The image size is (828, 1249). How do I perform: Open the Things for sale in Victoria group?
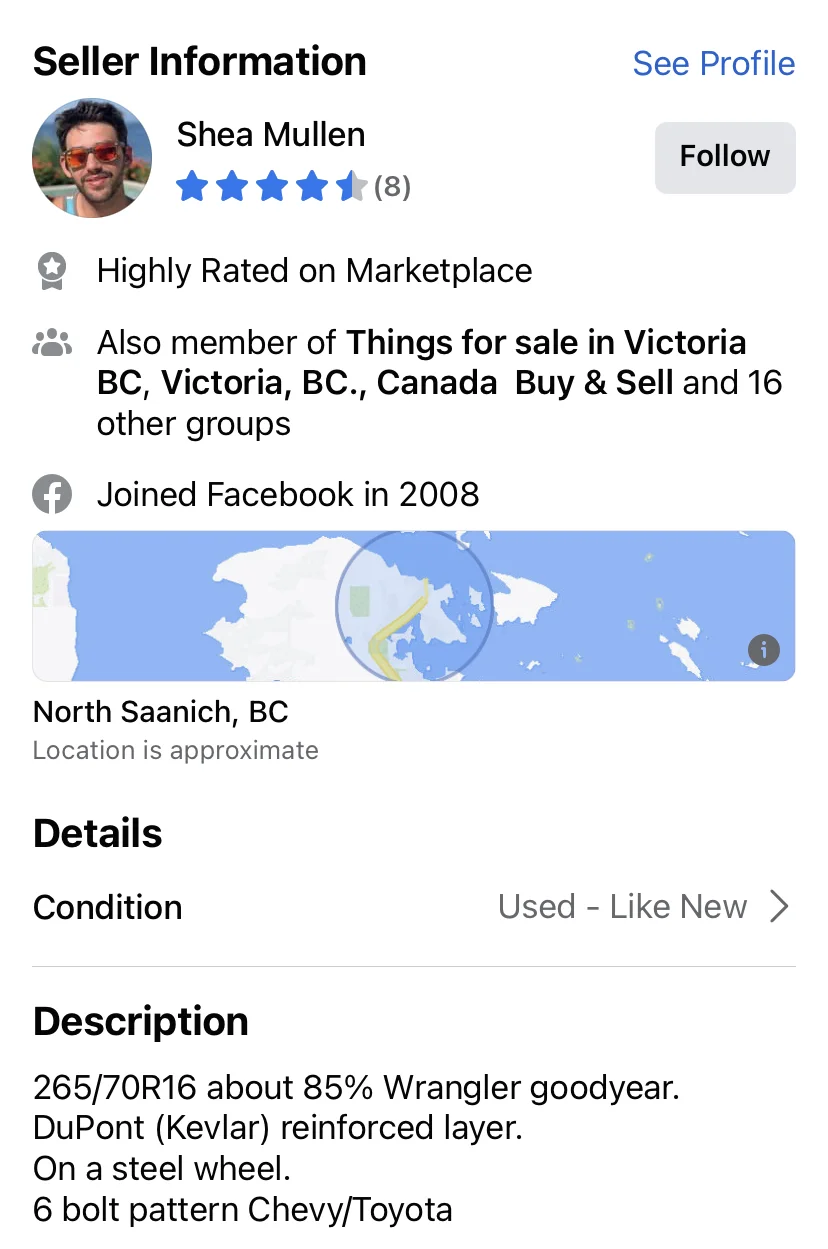546,343
